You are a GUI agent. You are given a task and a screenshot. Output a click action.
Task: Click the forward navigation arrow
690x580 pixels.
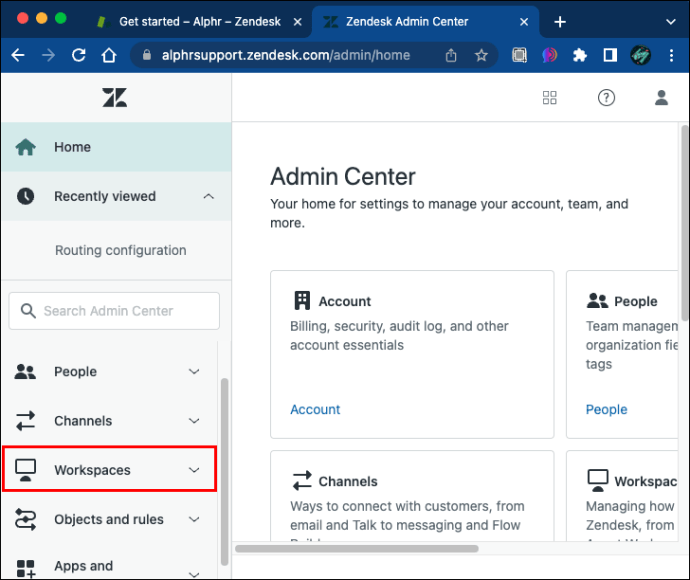(x=48, y=55)
